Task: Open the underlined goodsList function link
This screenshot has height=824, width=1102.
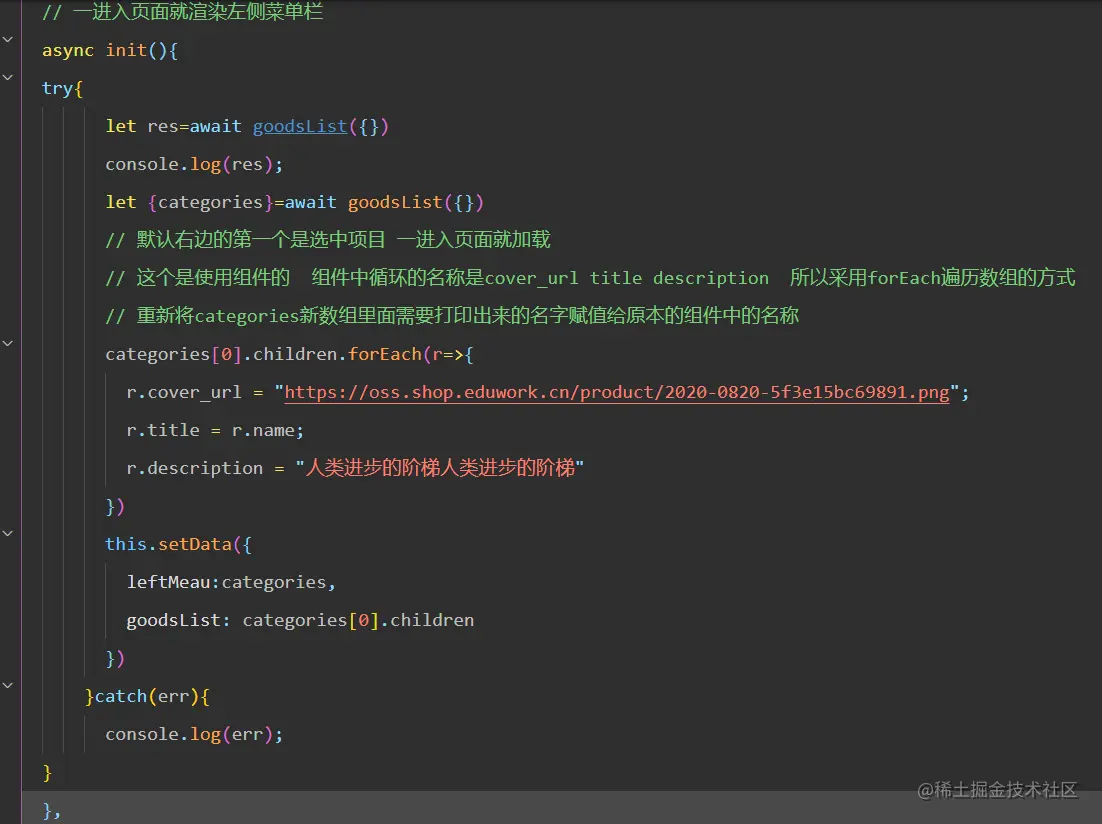Action: [x=300, y=127]
